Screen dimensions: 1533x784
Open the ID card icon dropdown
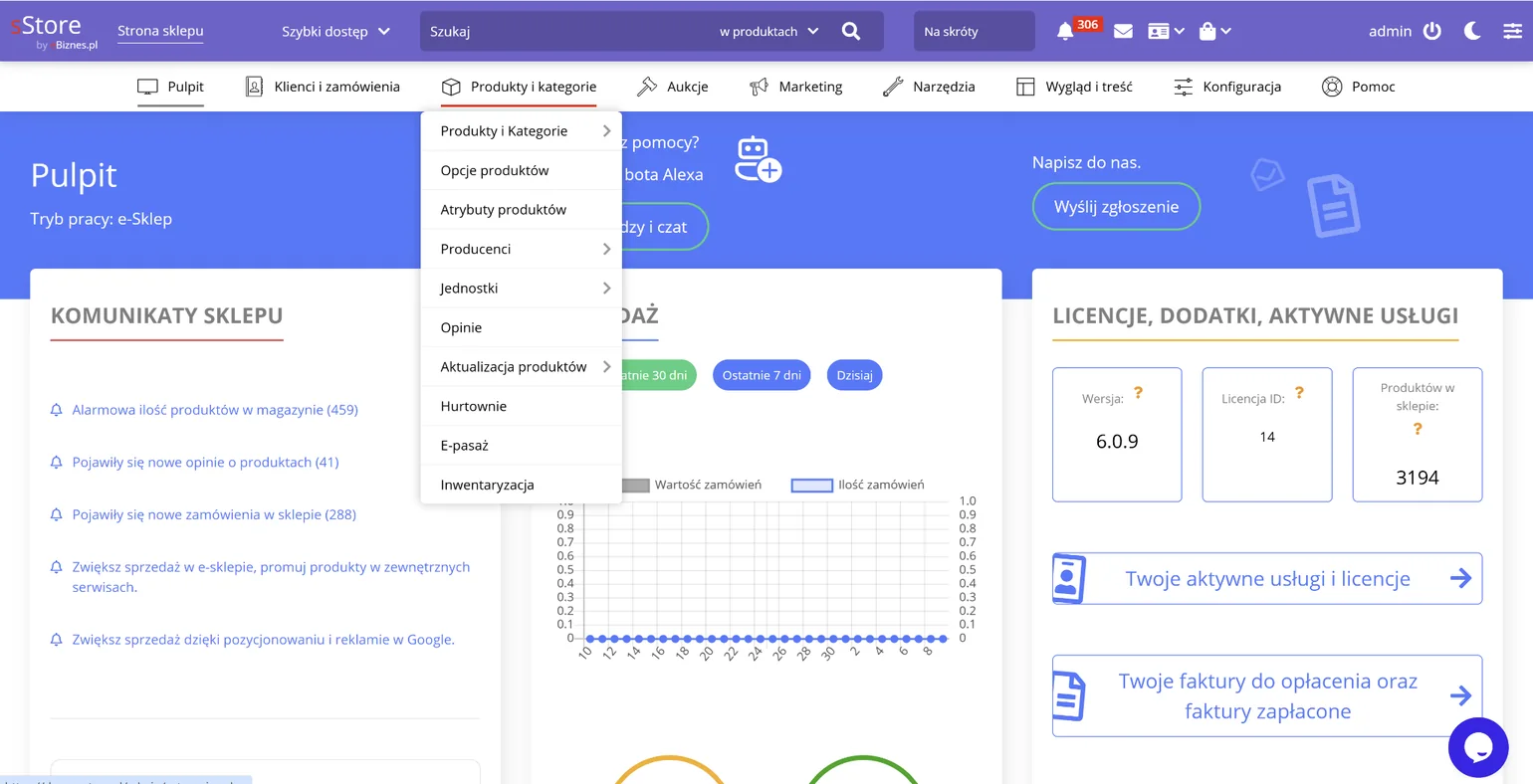coord(1166,31)
